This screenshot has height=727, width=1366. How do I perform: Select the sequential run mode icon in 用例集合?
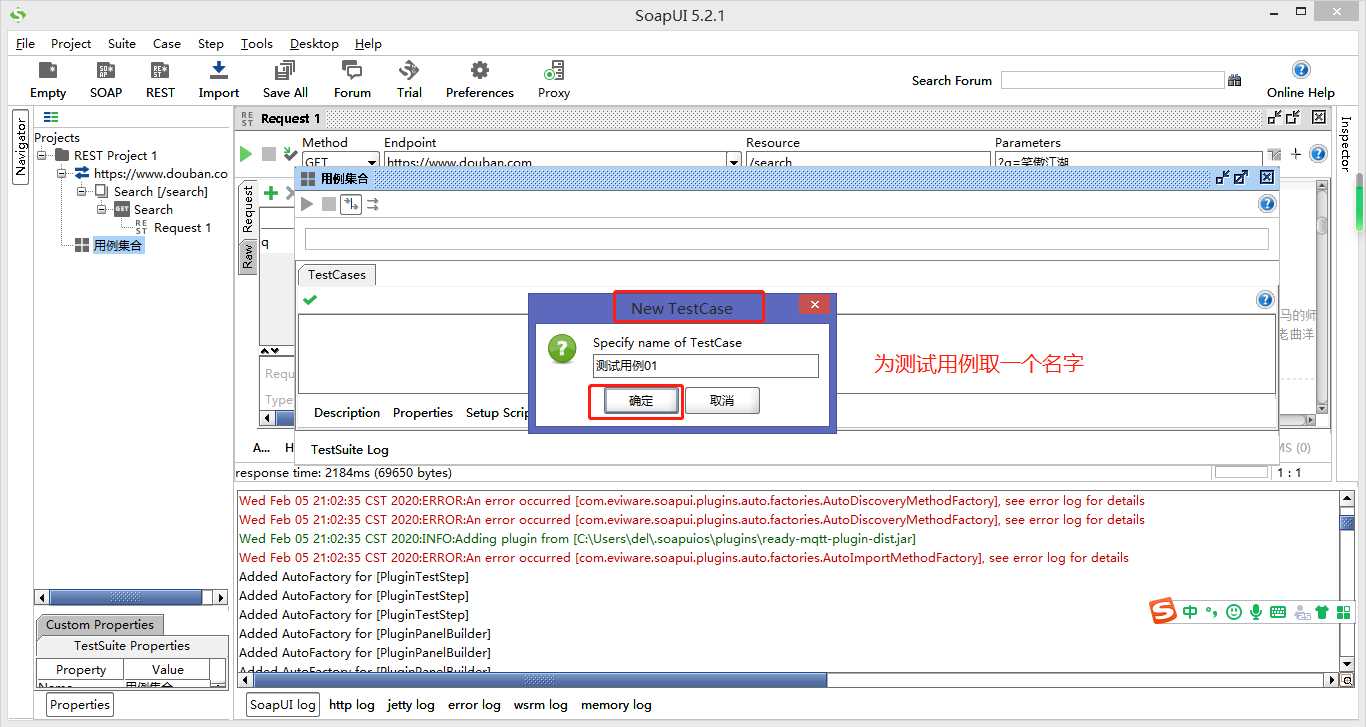coord(350,204)
